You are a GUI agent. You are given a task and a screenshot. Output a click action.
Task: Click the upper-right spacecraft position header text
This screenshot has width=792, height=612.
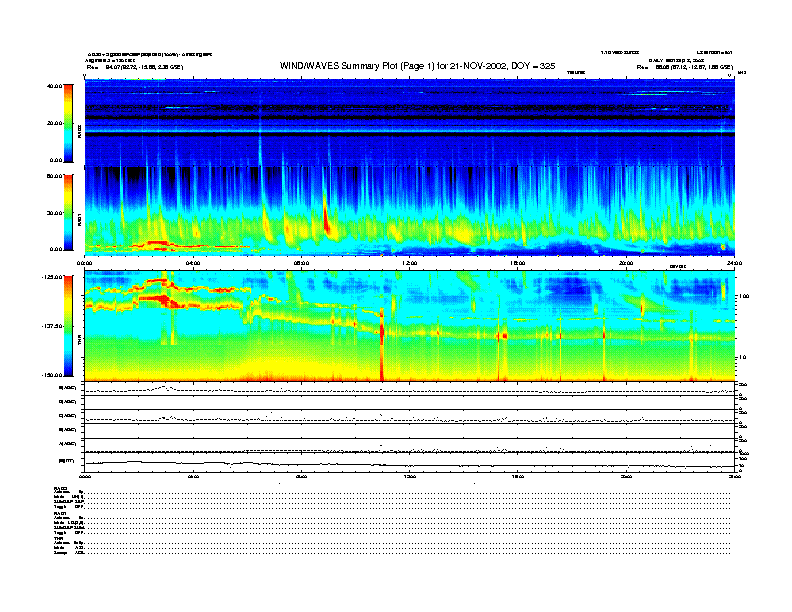(685, 67)
